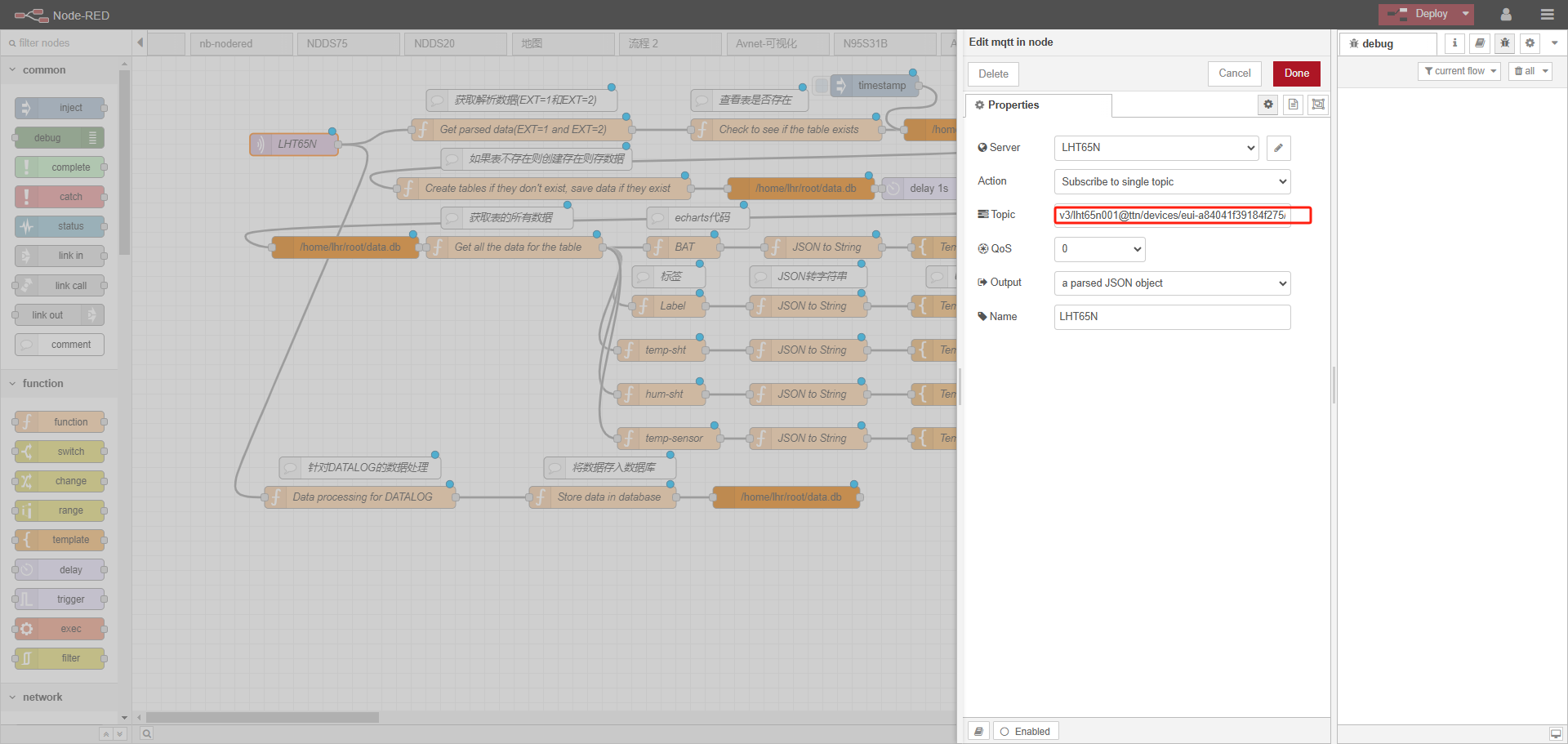
Task: Open node settings gear icon in Properties
Action: coord(1268,105)
